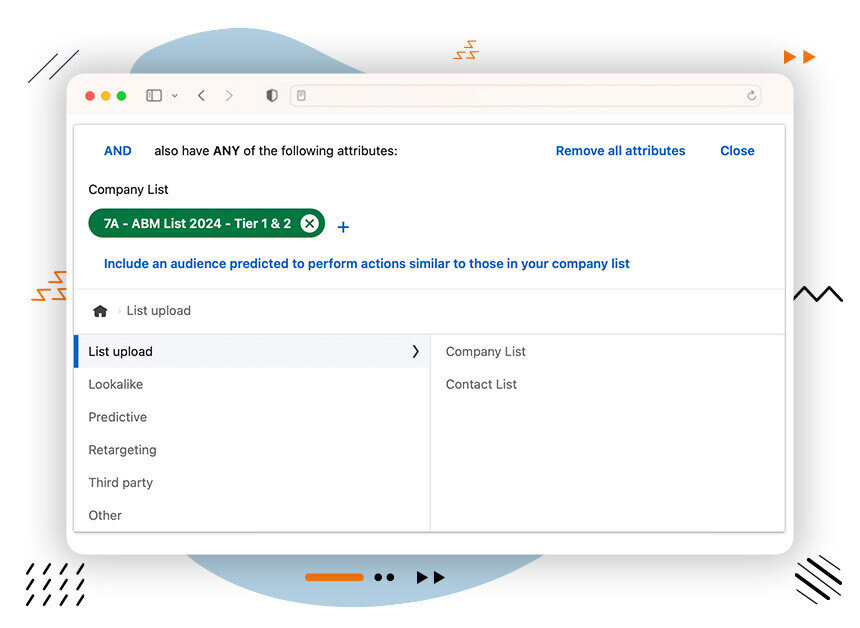Click the plus icon to add attribute
Screen dimensions: 860x628
click(343, 227)
